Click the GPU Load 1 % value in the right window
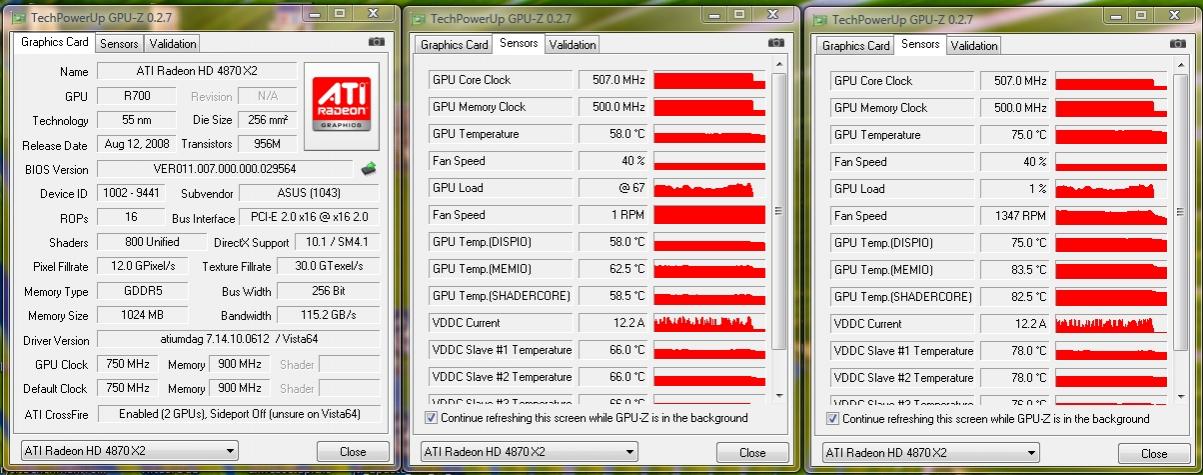Screen dimensions: 1203x475 [x=1015, y=189]
